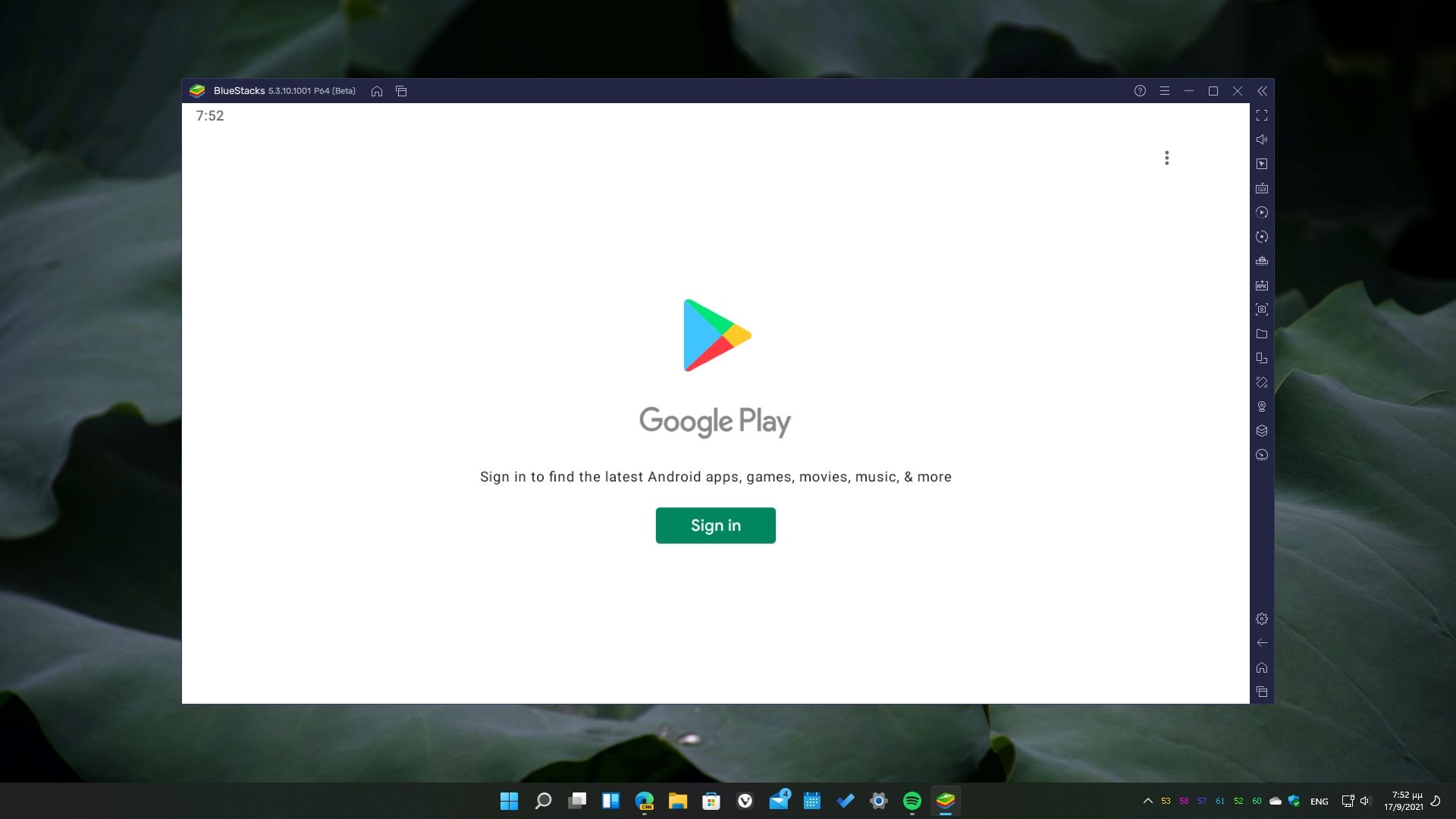Screen dimensions: 1456x819
Task: Open the three-dot overflow menu in Google Play
Action: 1166,158
